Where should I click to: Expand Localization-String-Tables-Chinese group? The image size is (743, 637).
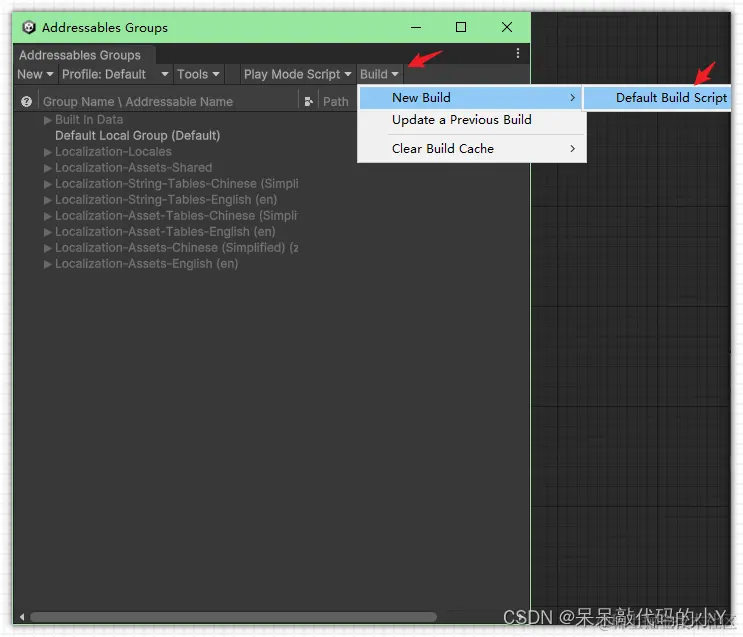(x=47, y=184)
